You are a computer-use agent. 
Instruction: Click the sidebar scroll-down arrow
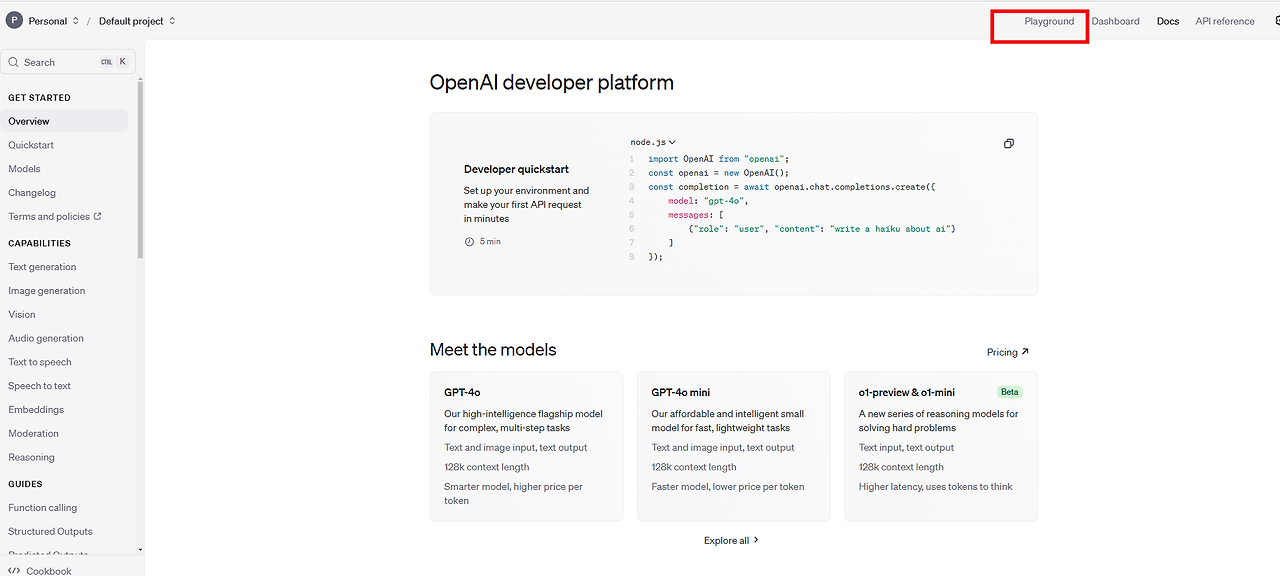(x=140, y=550)
